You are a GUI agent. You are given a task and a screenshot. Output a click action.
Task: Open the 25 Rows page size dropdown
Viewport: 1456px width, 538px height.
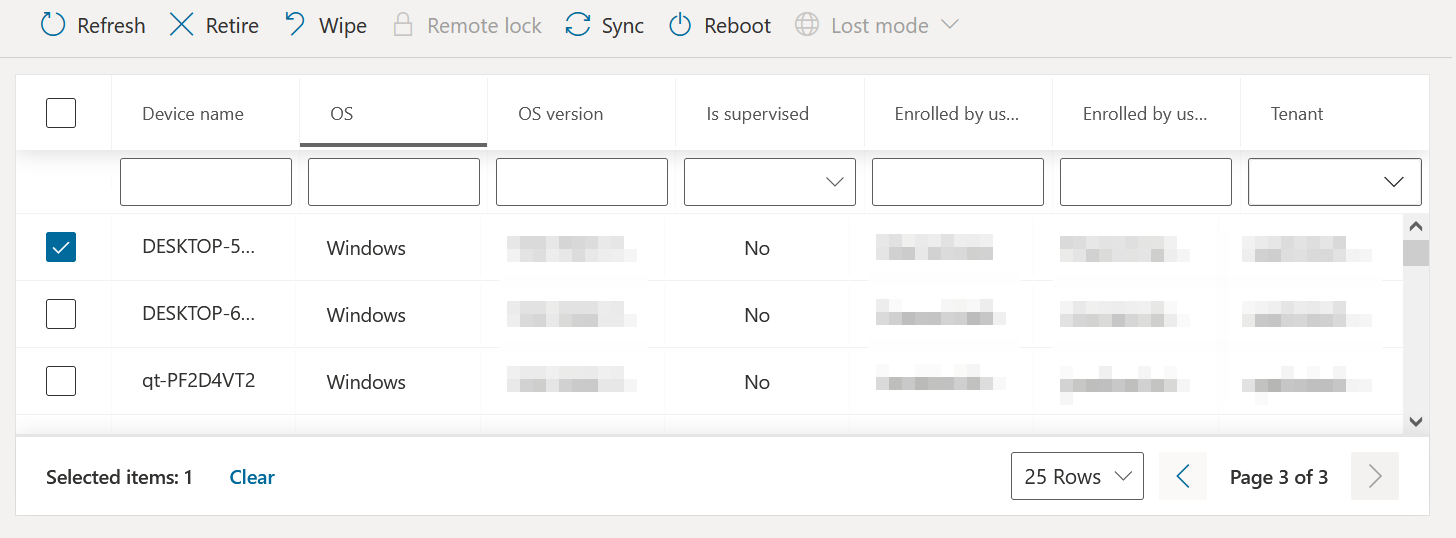1077,477
